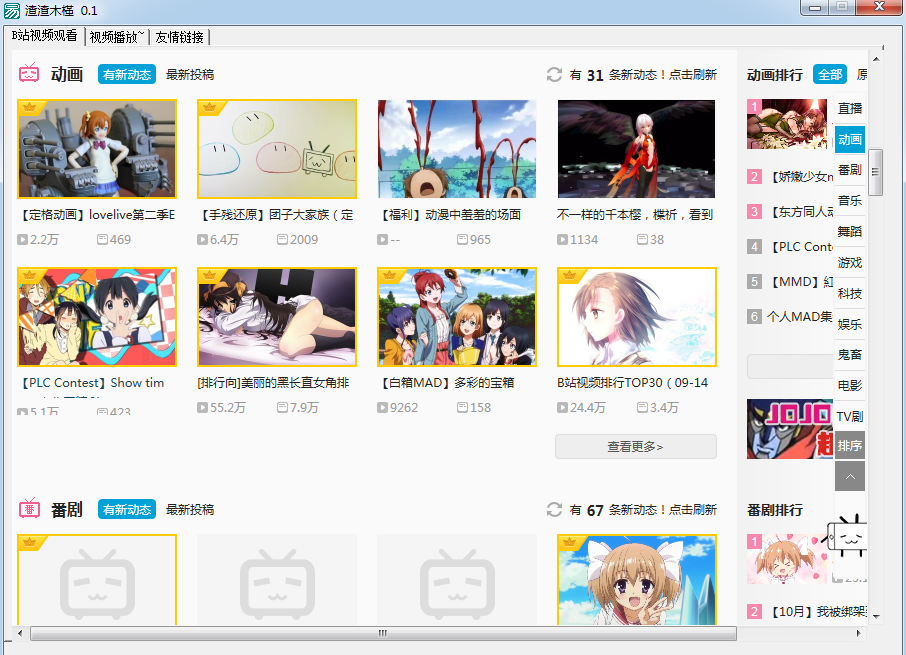Open the PLC Contest Show tim thumbnail
The height and width of the screenshot is (655, 906).
coord(97,317)
